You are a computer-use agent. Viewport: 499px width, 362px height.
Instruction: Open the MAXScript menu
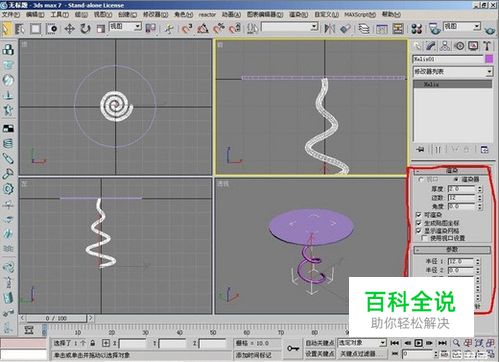pyautogui.click(x=360, y=15)
